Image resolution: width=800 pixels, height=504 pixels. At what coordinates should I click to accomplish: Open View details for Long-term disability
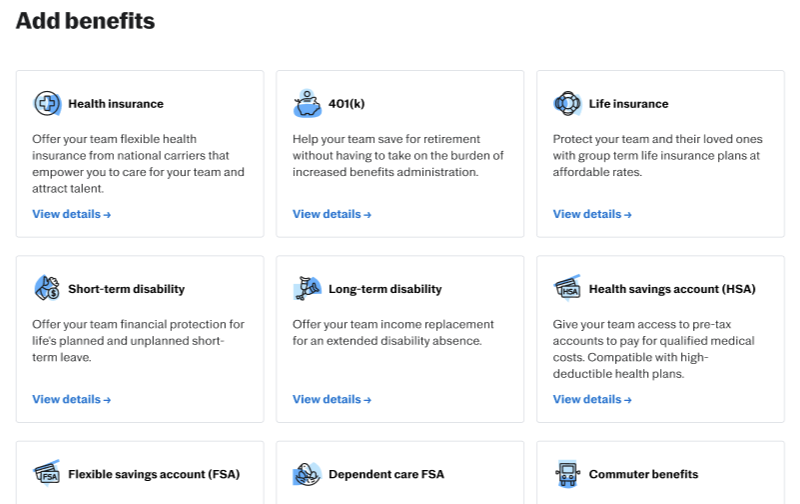click(331, 400)
